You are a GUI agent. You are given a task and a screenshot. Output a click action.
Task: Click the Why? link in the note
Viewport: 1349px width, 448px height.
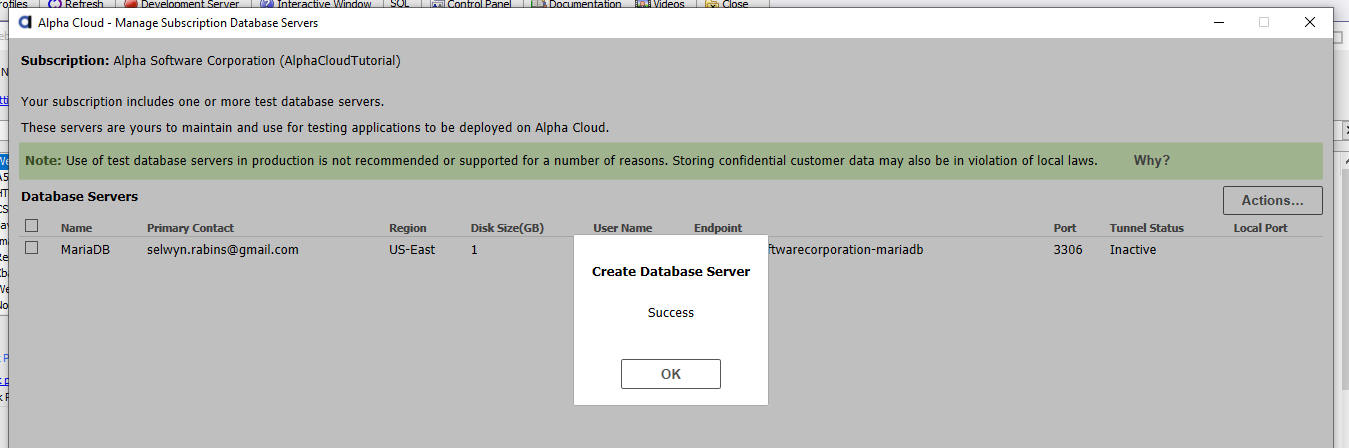(1151, 160)
